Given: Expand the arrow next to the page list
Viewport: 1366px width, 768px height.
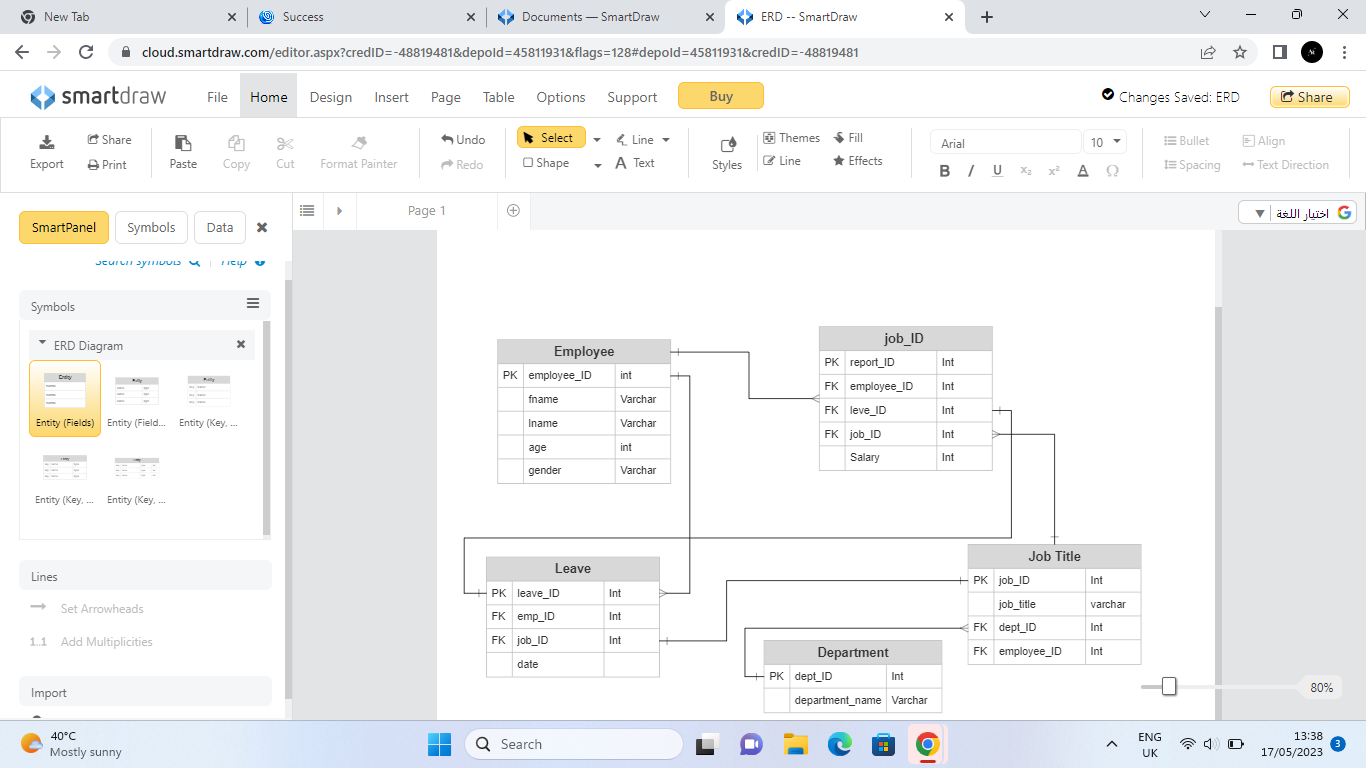Looking at the screenshot, I should click(x=339, y=210).
